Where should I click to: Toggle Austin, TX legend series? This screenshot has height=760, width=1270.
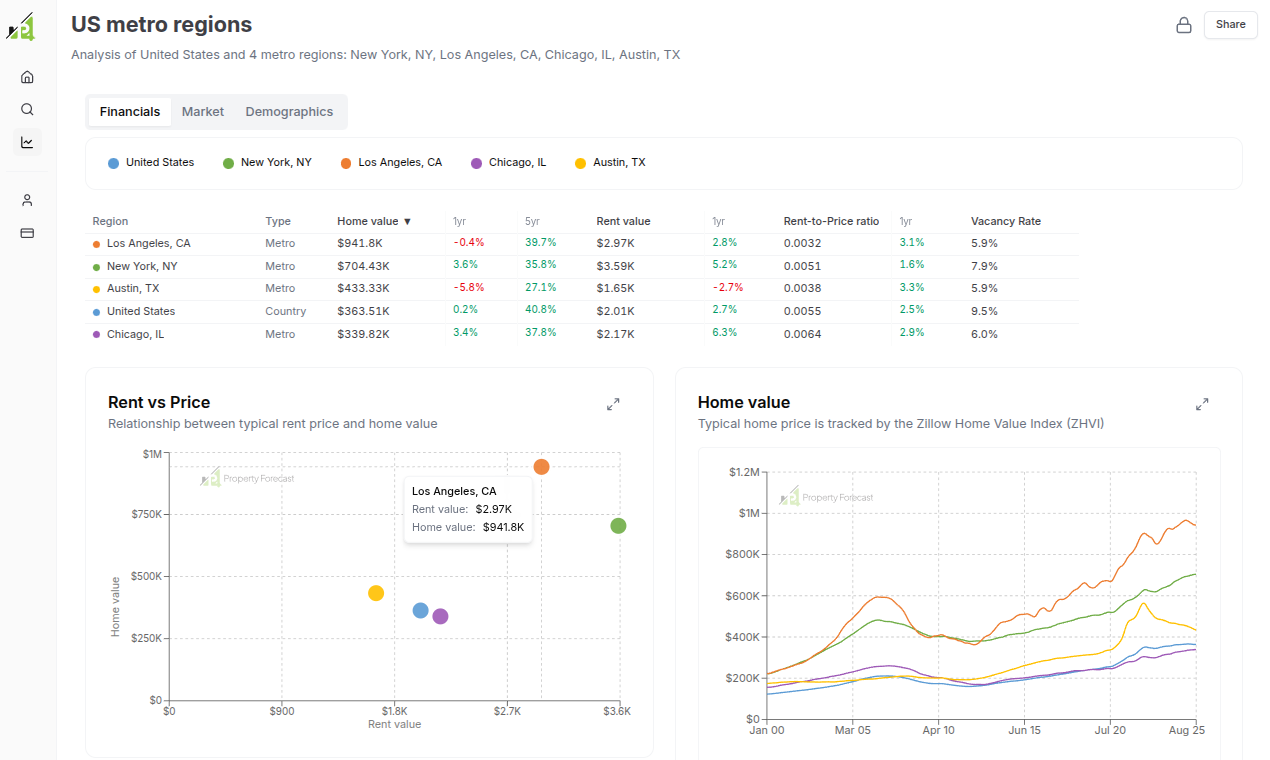click(x=610, y=162)
